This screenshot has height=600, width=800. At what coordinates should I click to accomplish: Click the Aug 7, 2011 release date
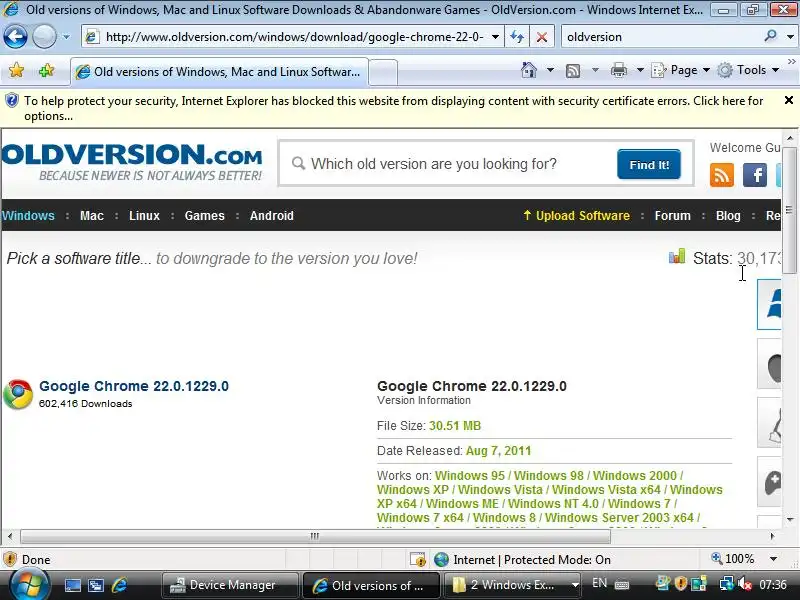pyautogui.click(x=498, y=451)
